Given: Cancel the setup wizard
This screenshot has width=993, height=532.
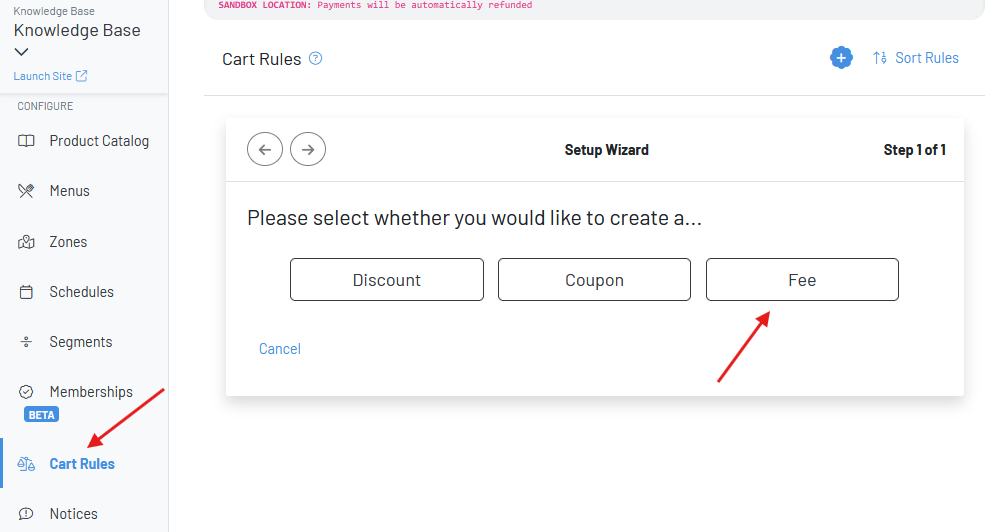Looking at the screenshot, I should tap(280, 349).
